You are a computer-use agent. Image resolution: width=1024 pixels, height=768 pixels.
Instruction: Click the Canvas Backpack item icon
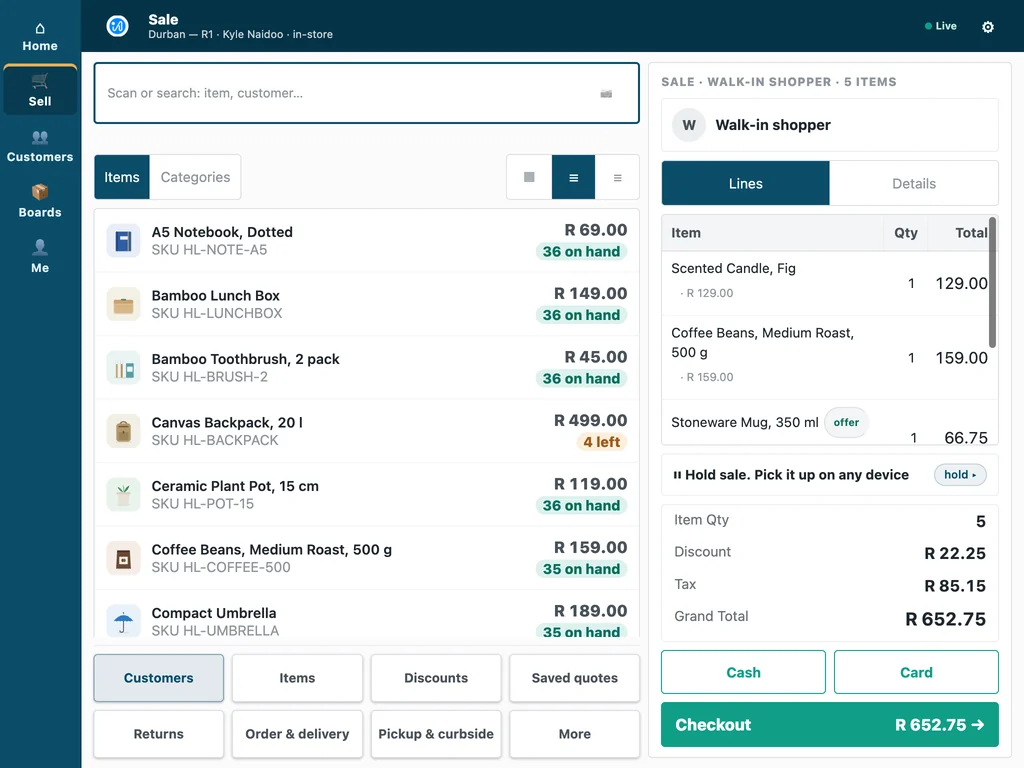[123, 431]
